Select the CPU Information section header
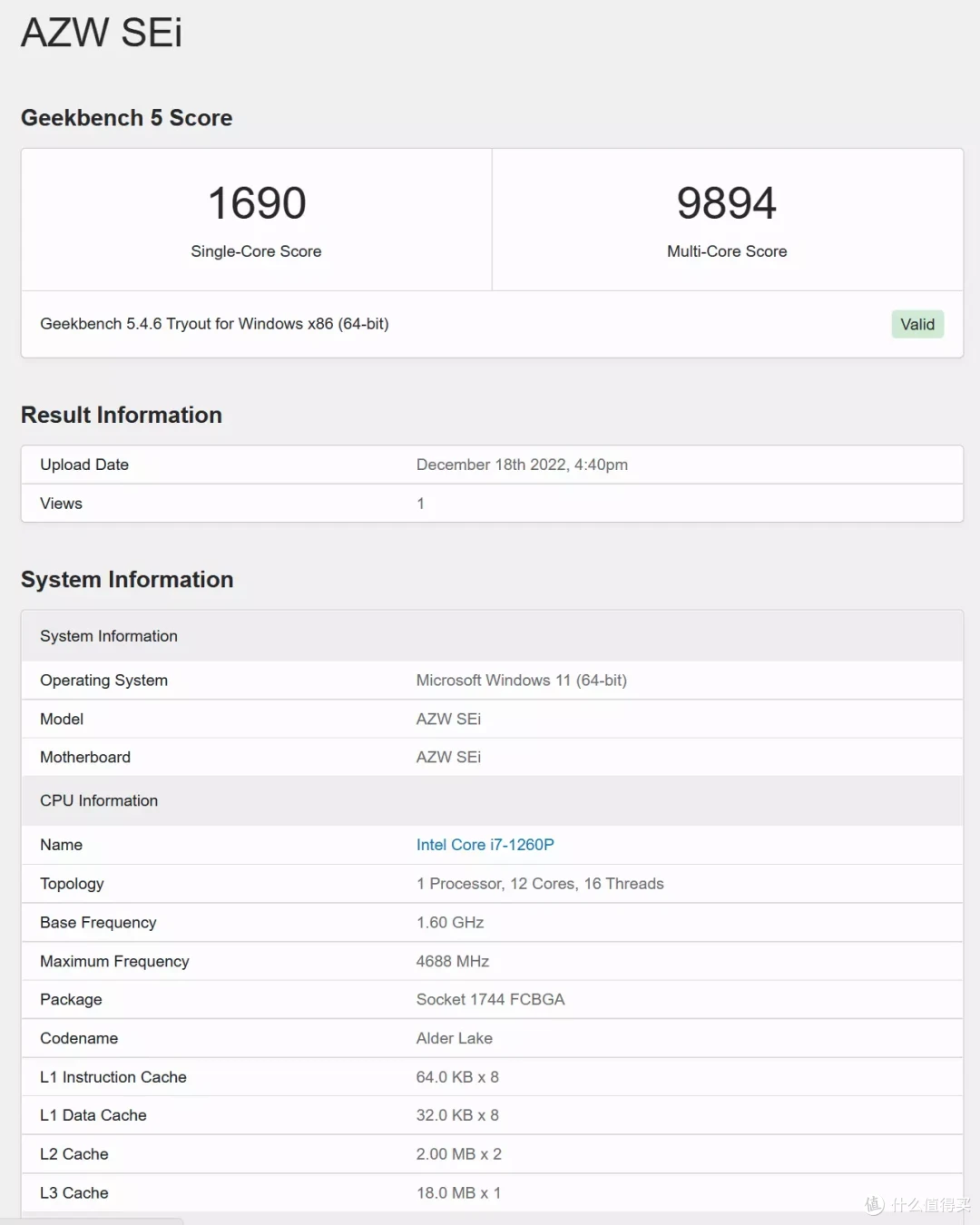The height and width of the screenshot is (1225, 980). pos(98,800)
